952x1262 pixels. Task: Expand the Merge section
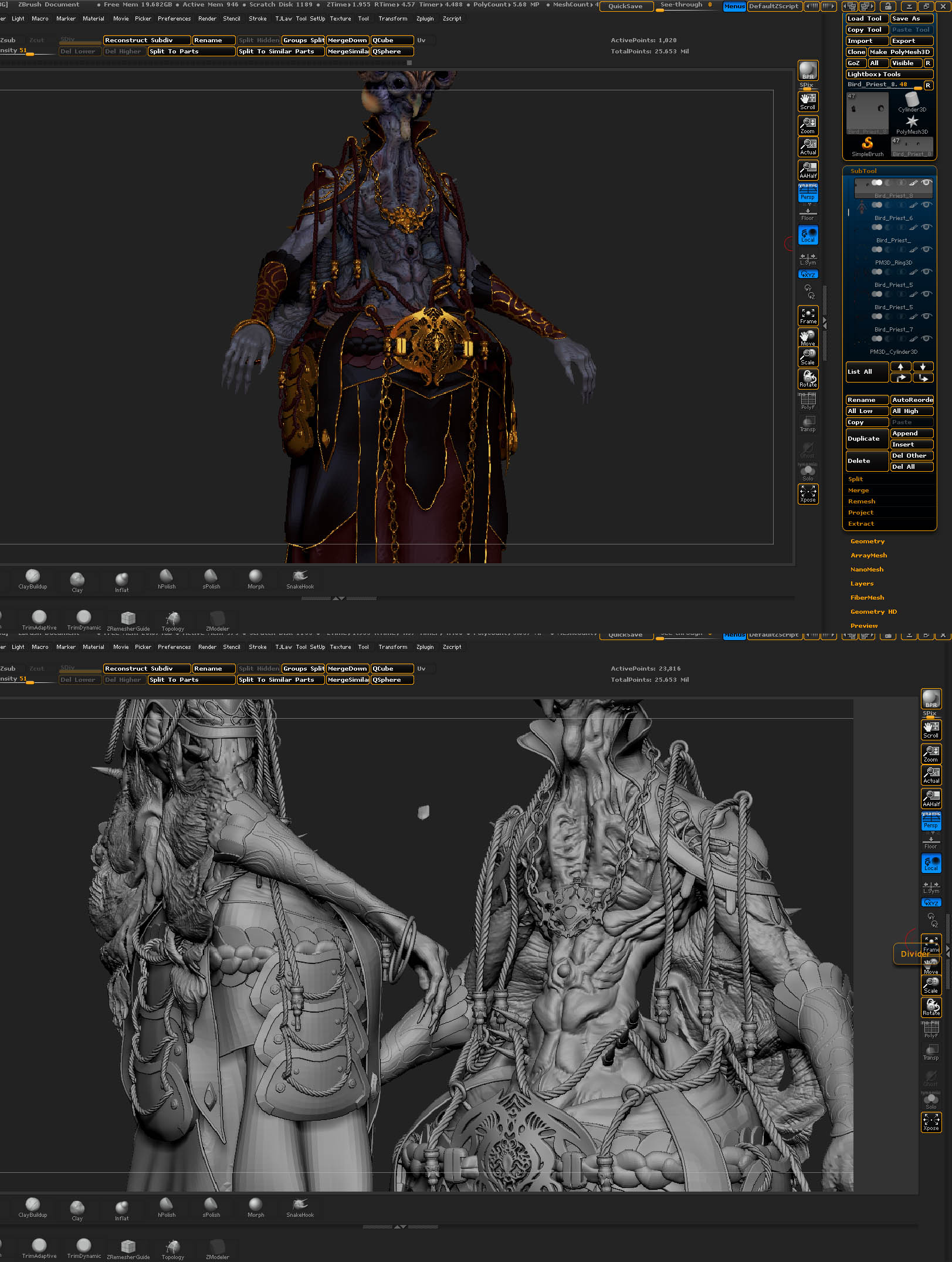[858, 490]
